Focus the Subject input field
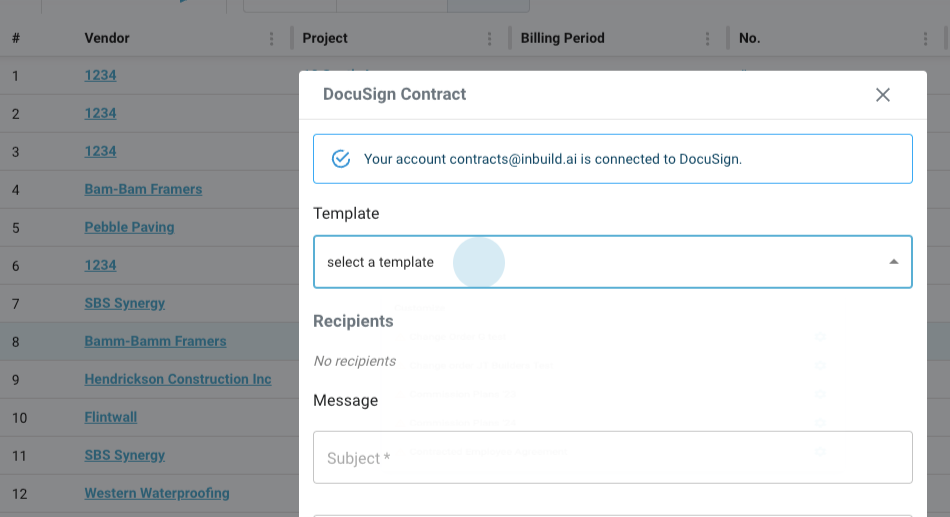This screenshot has height=517, width=950. 612,458
